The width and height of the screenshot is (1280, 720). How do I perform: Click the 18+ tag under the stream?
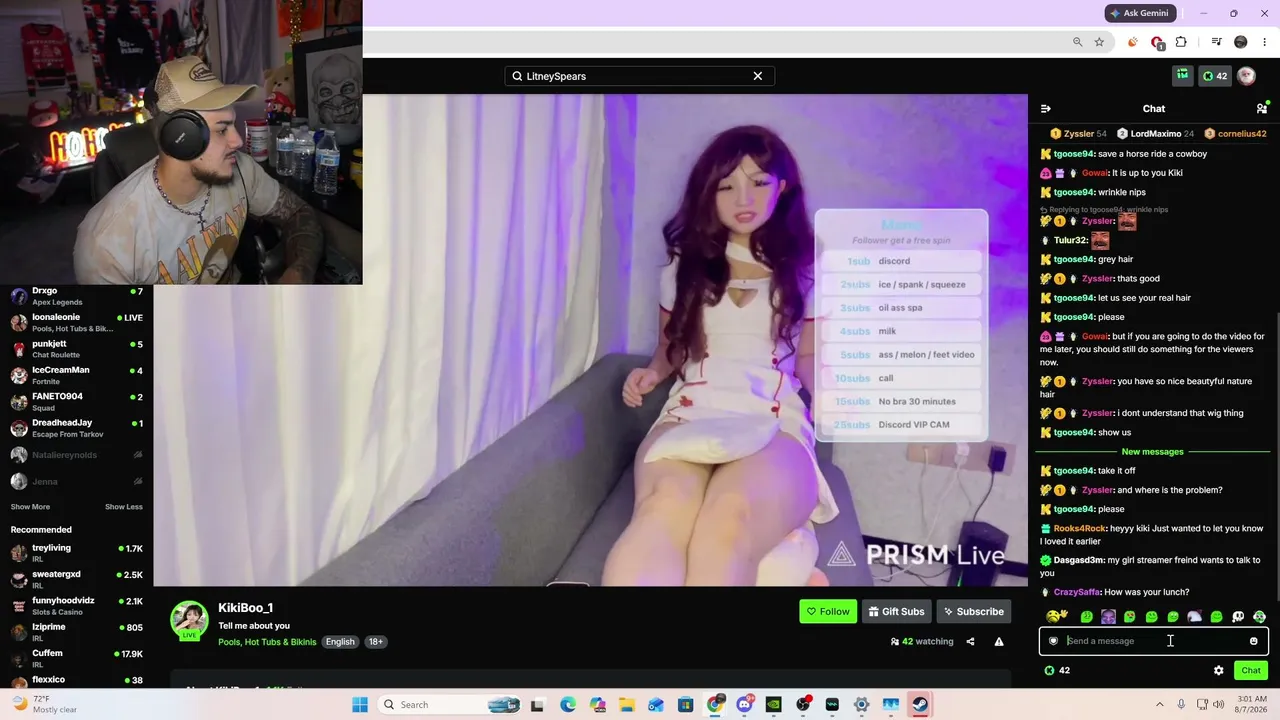click(x=375, y=642)
